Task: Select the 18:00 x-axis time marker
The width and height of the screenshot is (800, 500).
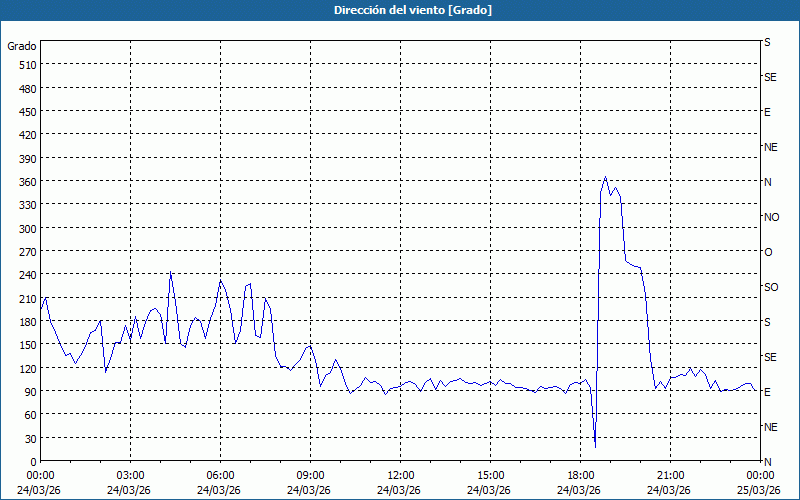Action: (x=580, y=475)
